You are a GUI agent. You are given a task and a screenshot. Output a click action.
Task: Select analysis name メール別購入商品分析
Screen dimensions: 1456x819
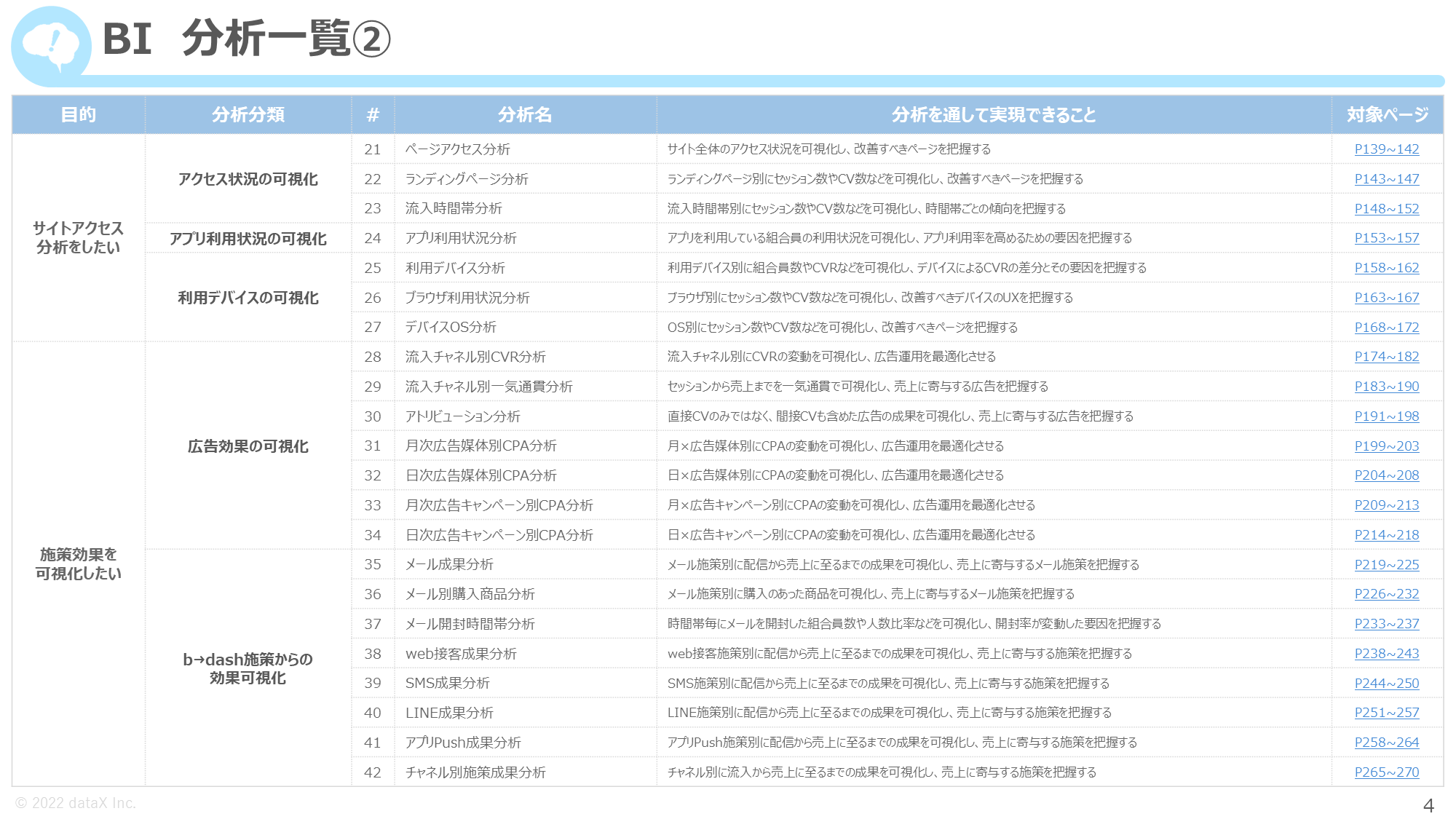click(x=470, y=594)
